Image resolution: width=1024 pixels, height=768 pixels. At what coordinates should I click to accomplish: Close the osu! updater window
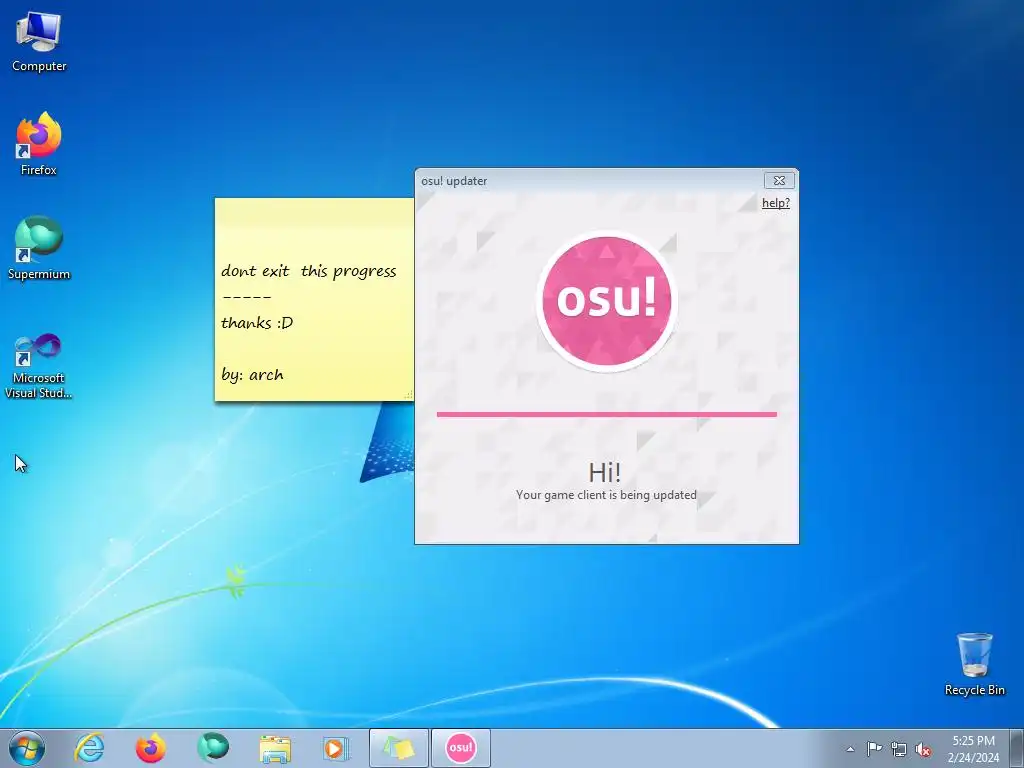click(779, 180)
